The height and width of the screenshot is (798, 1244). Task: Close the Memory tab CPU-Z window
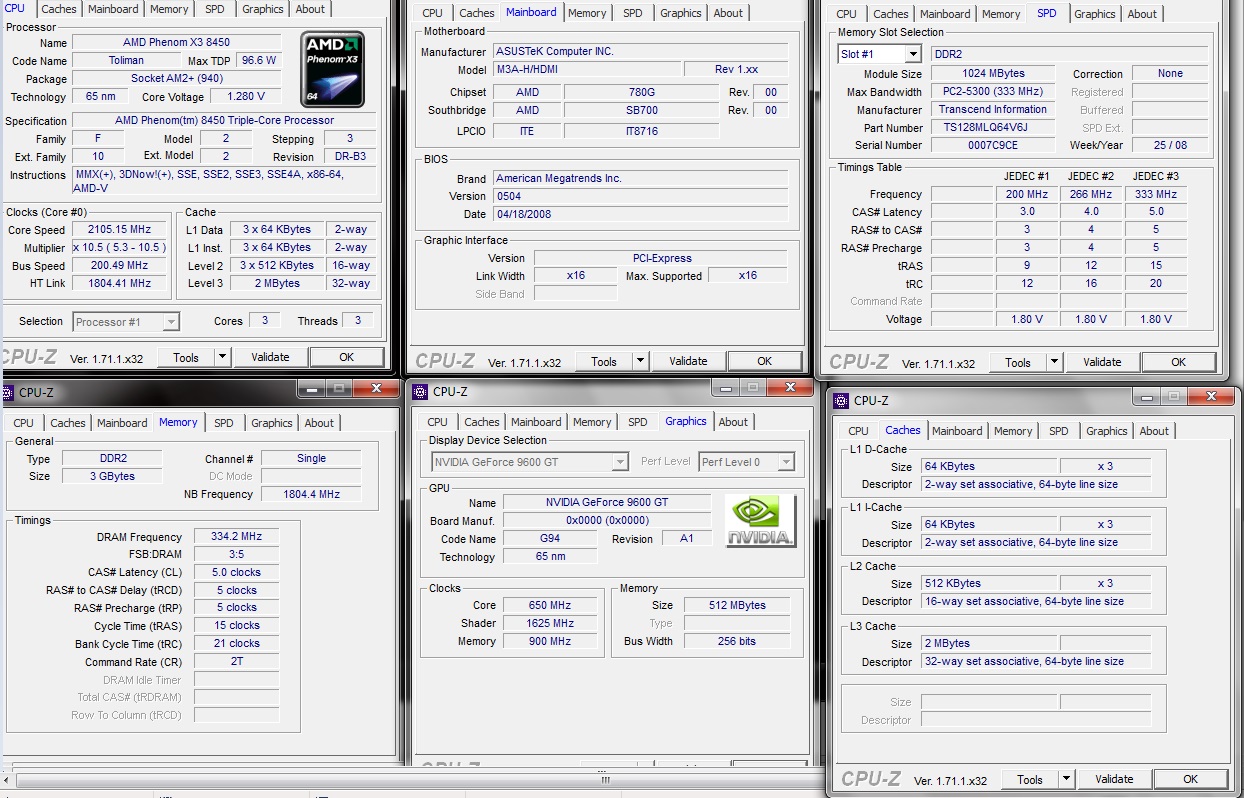377,389
